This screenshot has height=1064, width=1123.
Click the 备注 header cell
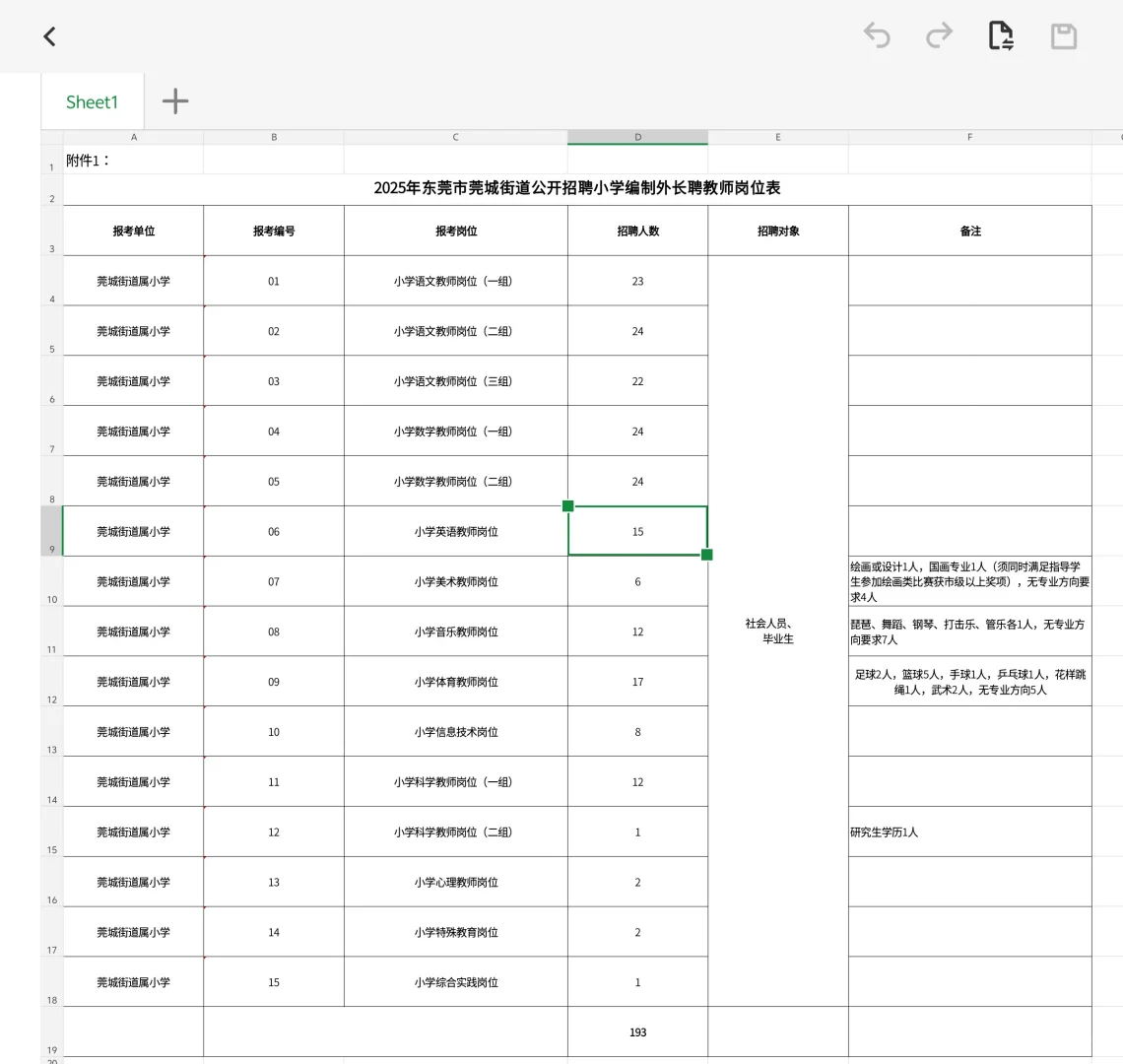pyautogui.click(x=969, y=231)
